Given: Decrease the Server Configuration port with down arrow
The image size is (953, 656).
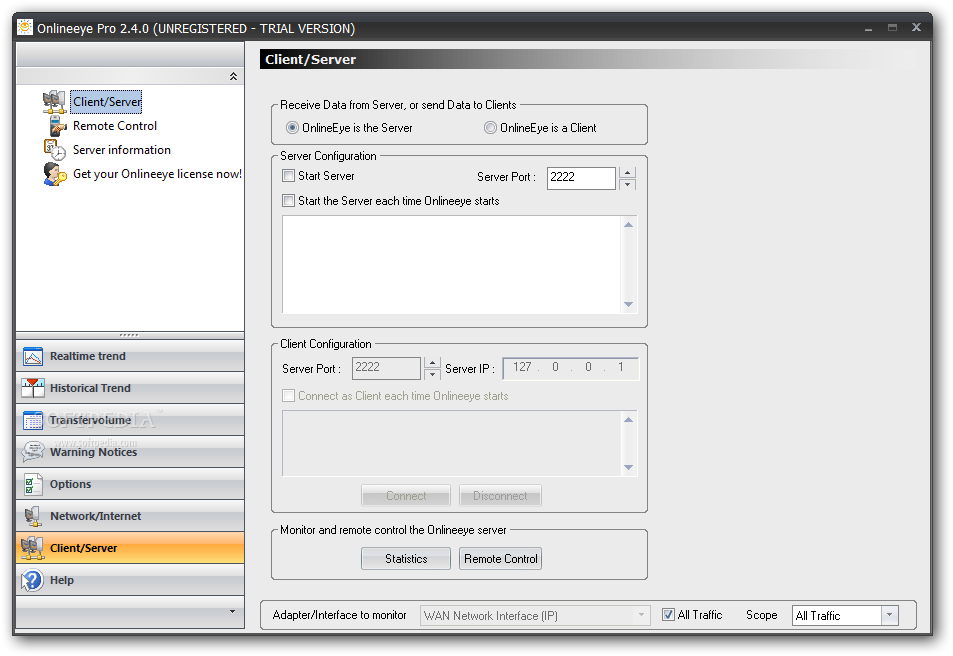Looking at the screenshot, I should pyautogui.click(x=627, y=184).
